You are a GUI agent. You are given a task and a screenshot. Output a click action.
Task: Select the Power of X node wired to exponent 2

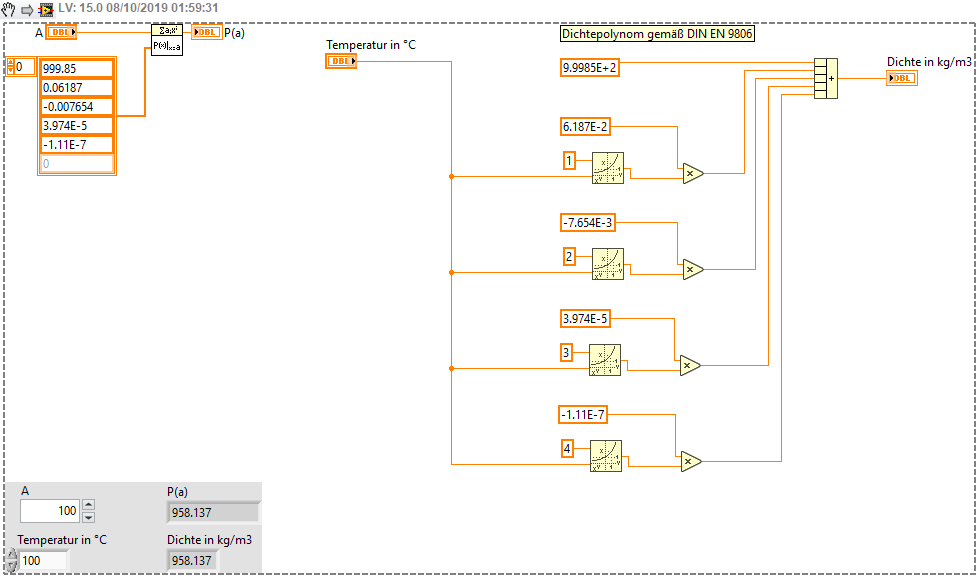[x=608, y=264]
